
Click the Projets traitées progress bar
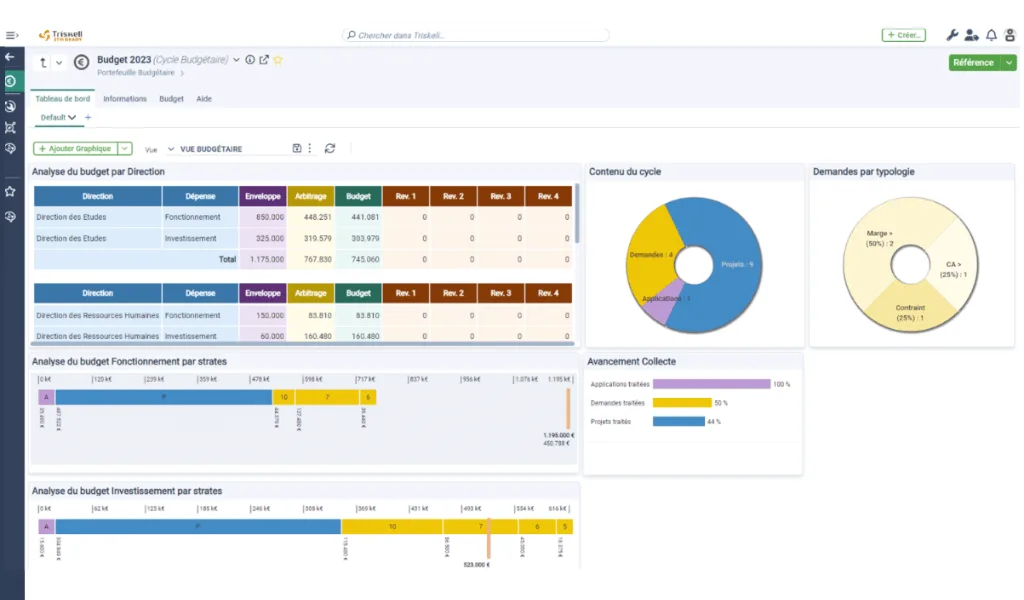coord(679,422)
